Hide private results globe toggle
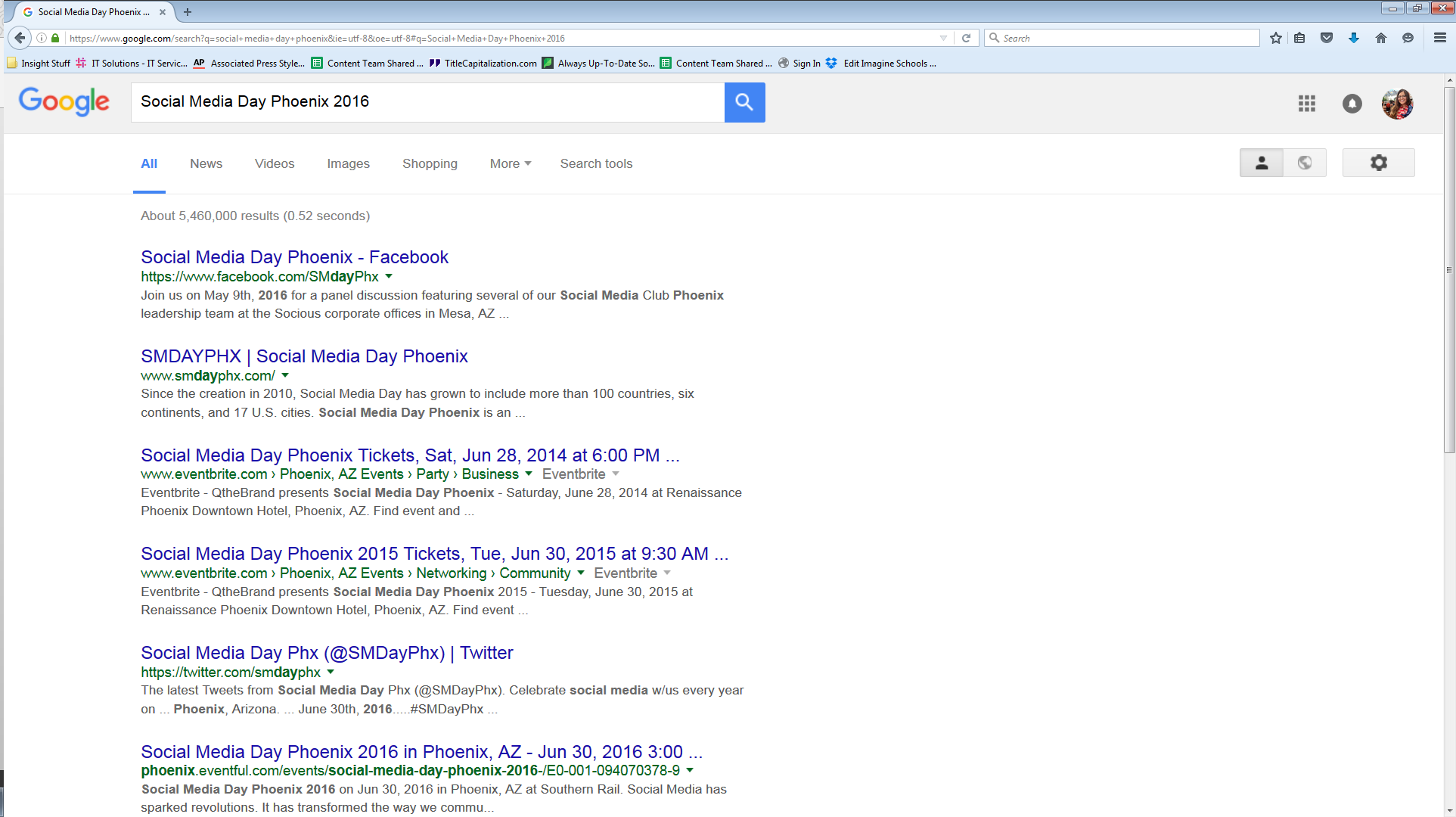1456x817 pixels. (1305, 163)
